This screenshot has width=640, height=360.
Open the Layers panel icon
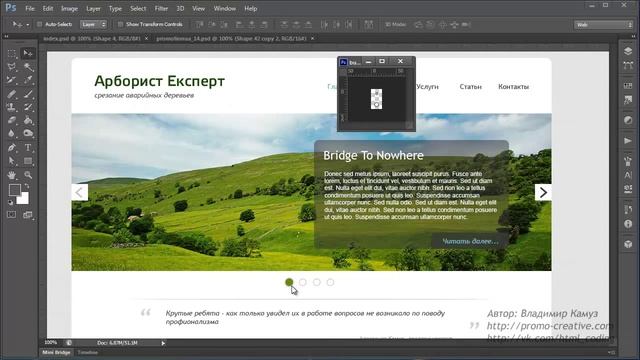(628, 51)
